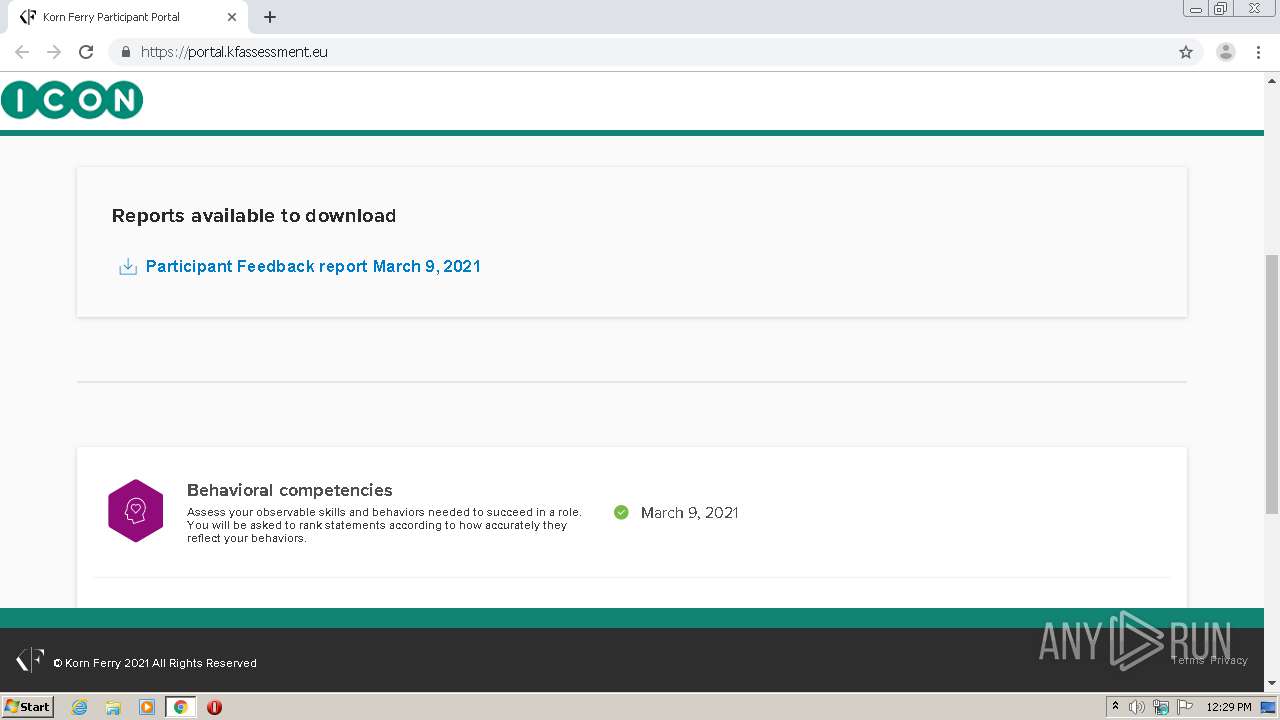Bookmark this page with star icon
The image size is (1280, 720).
pos(1186,52)
